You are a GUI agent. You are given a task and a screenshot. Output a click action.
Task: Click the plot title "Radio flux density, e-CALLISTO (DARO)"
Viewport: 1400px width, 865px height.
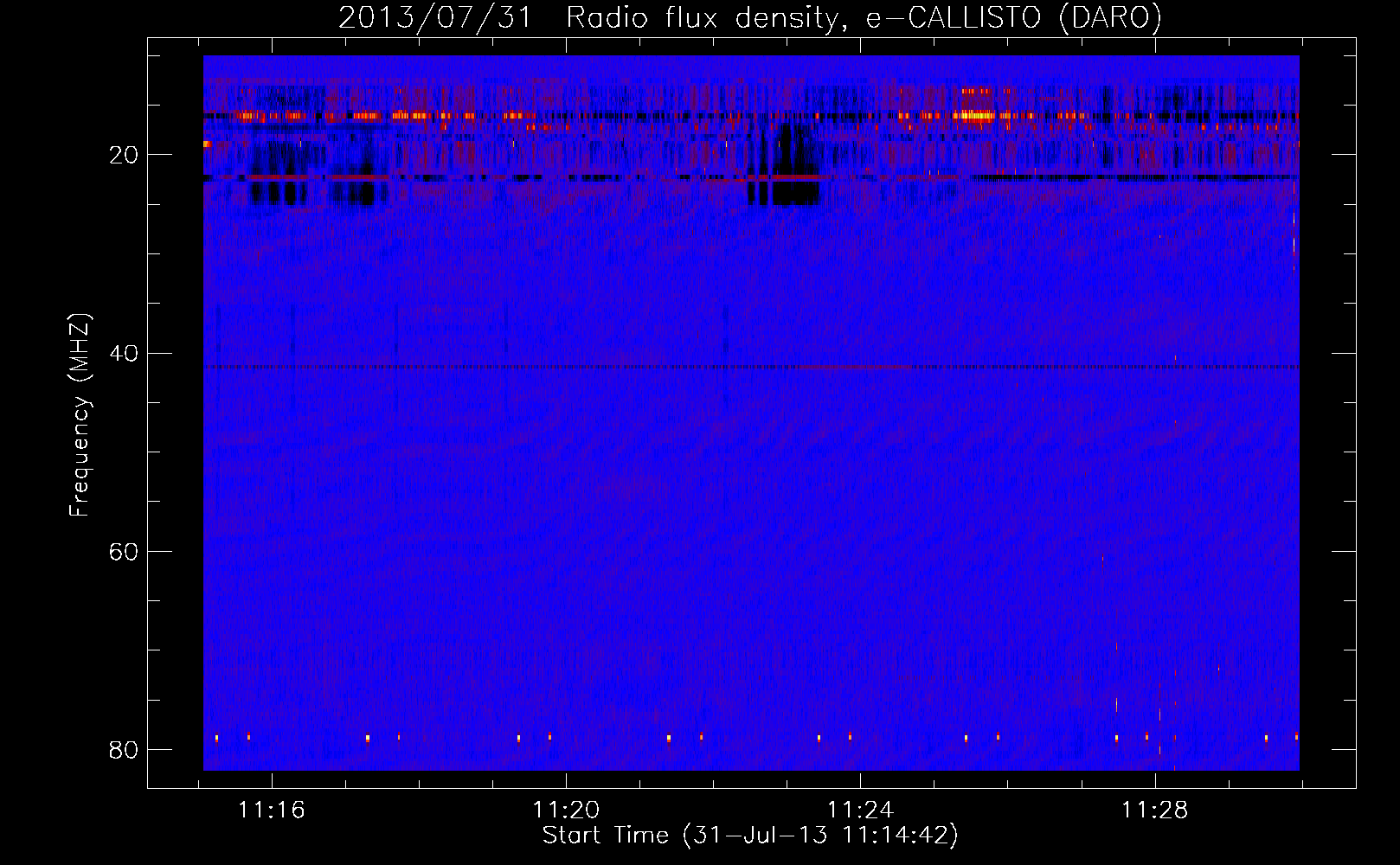(x=864, y=18)
